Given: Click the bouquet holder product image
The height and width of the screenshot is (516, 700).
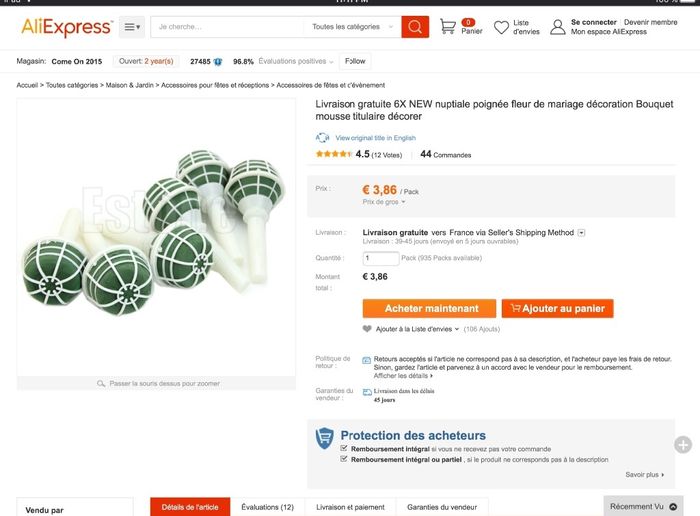Looking at the screenshot, I should point(156,237).
